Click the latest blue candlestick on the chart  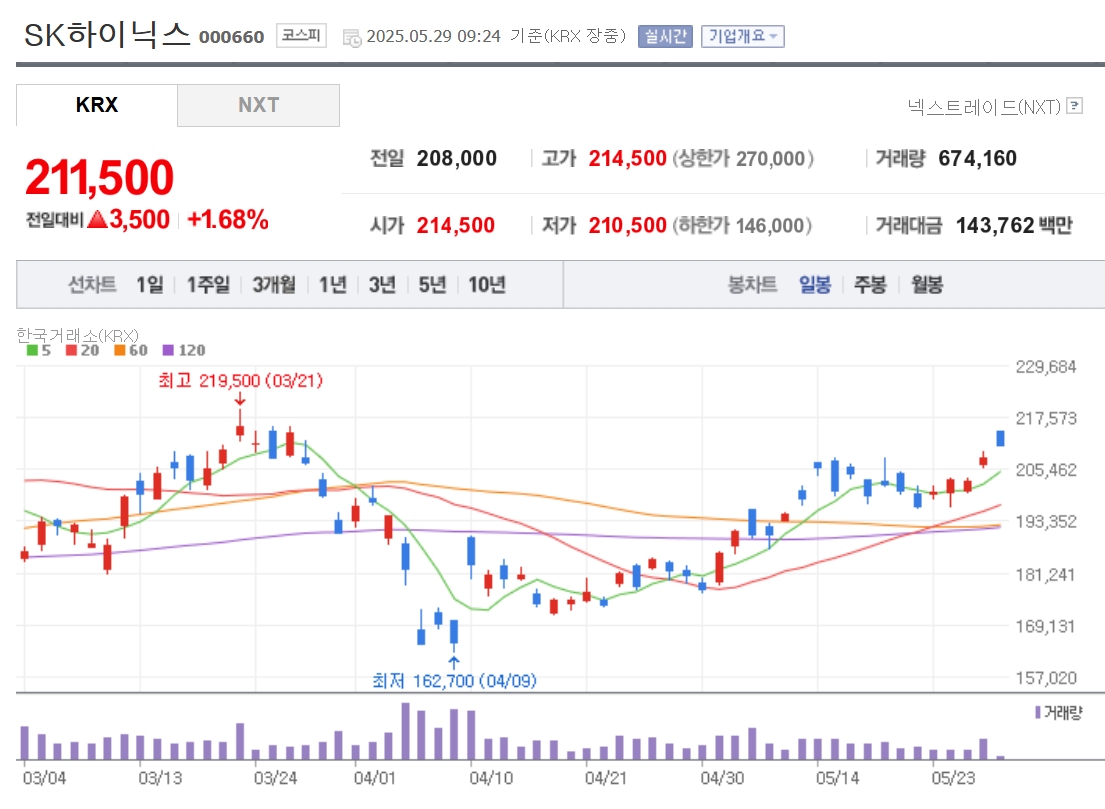1000,438
